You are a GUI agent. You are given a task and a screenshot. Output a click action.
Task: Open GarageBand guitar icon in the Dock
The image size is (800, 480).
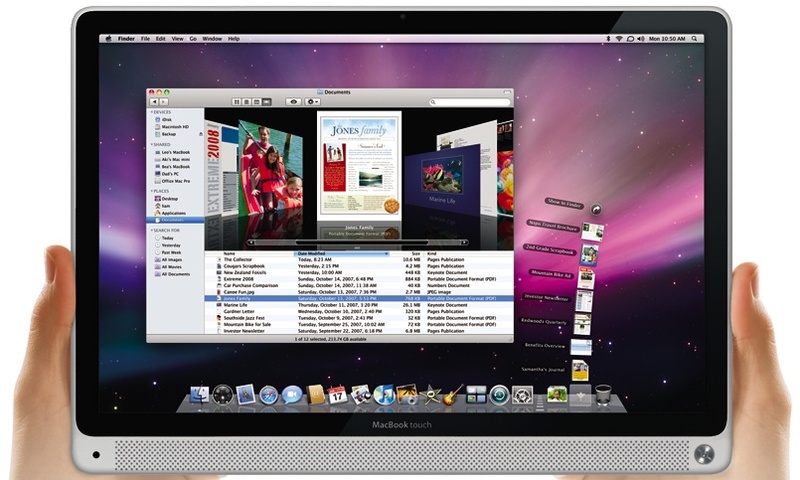[x=452, y=395]
